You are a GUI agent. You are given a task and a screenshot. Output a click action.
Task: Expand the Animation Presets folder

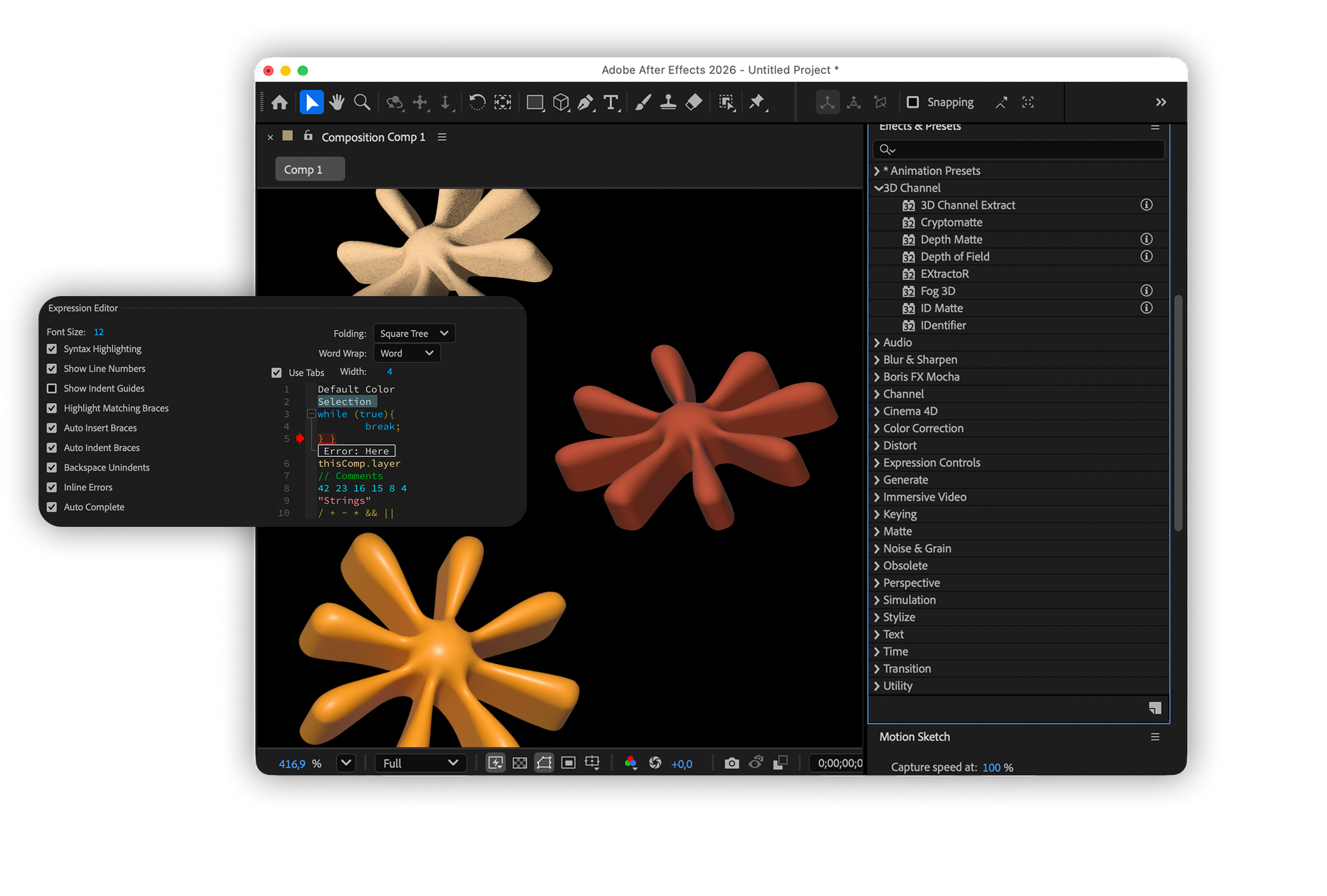pyautogui.click(x=877, y=170)
